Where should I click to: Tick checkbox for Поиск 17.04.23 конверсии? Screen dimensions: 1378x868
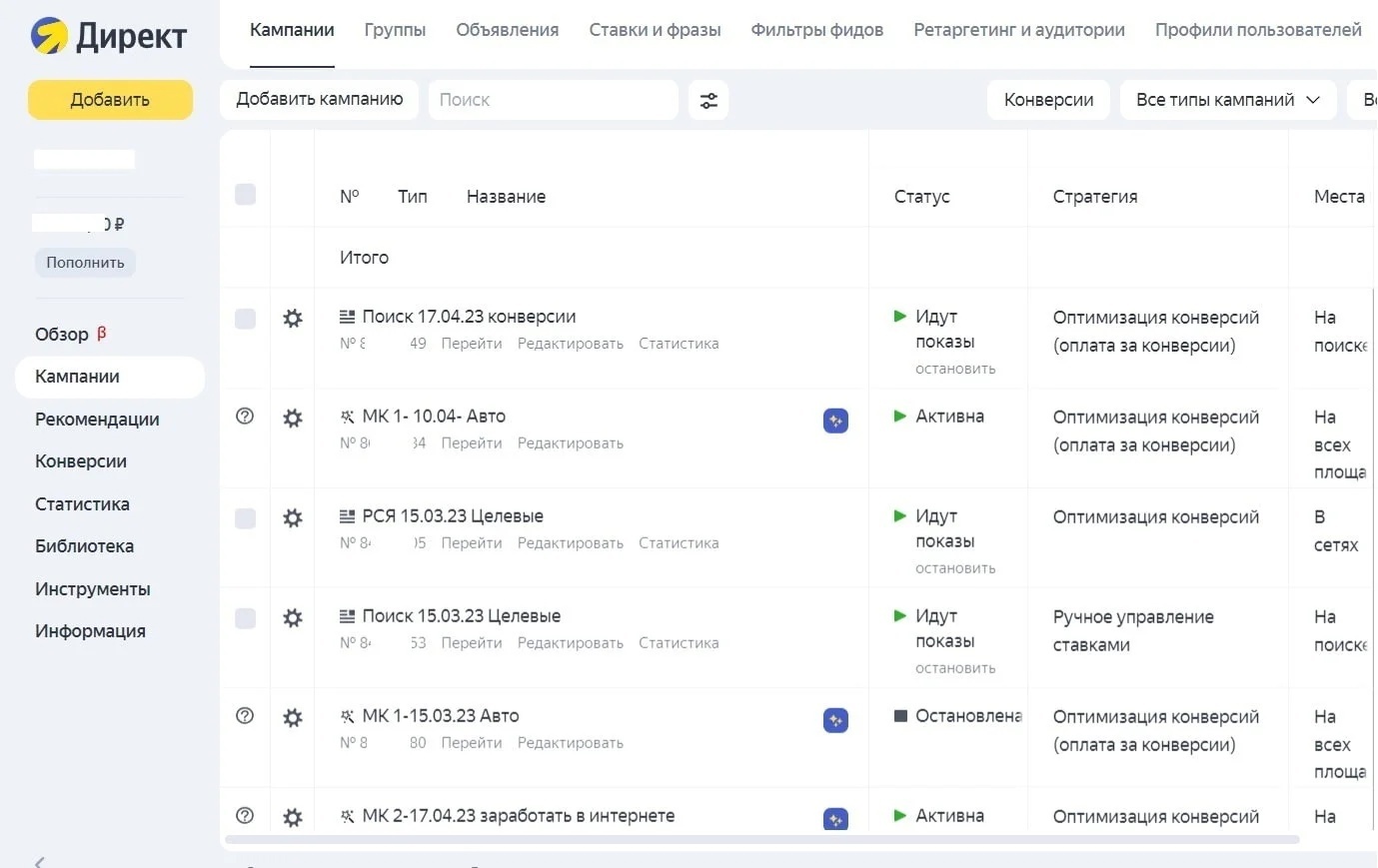(245, 319)
